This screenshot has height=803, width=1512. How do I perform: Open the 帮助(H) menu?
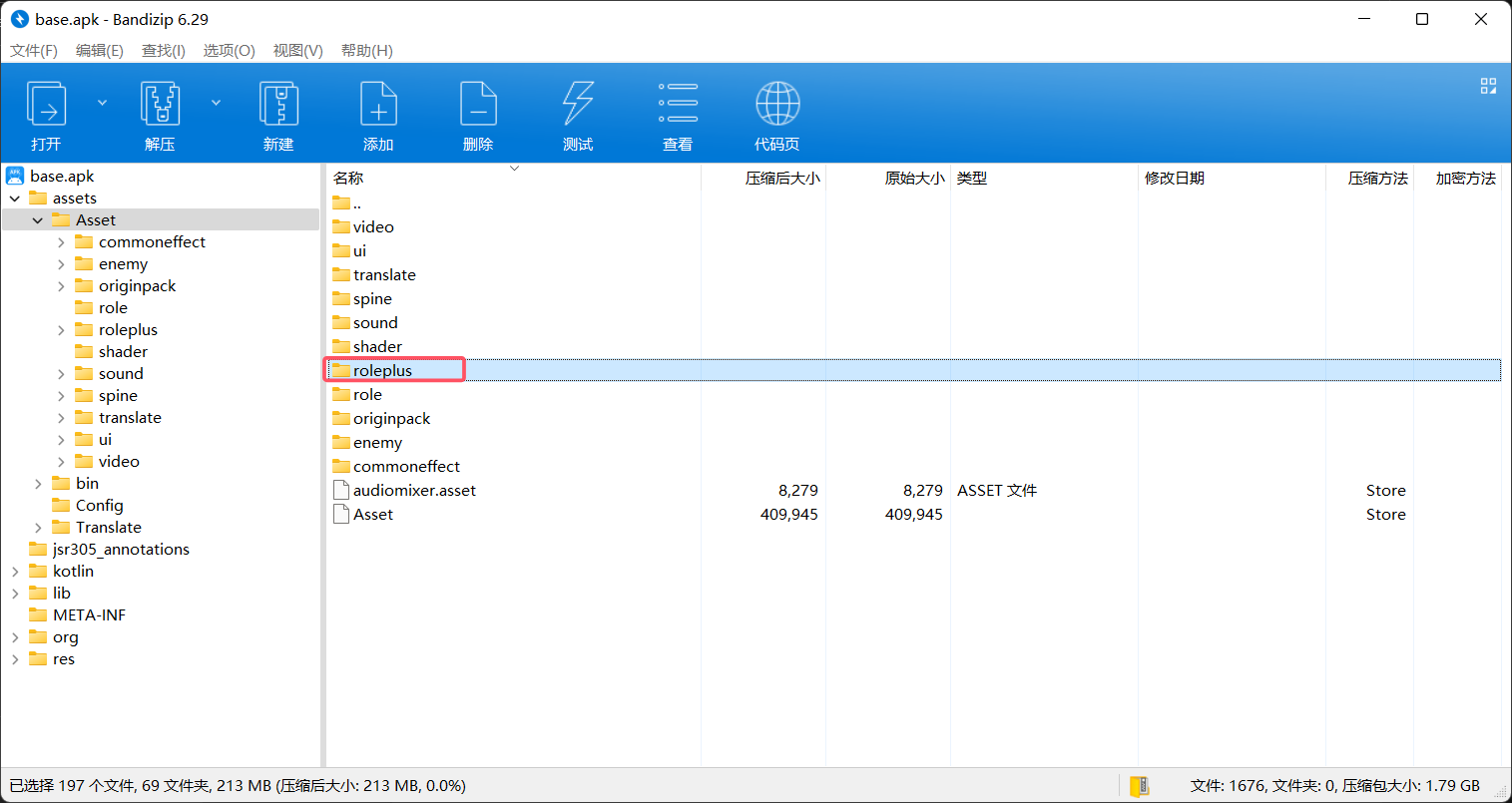[366, 51]
